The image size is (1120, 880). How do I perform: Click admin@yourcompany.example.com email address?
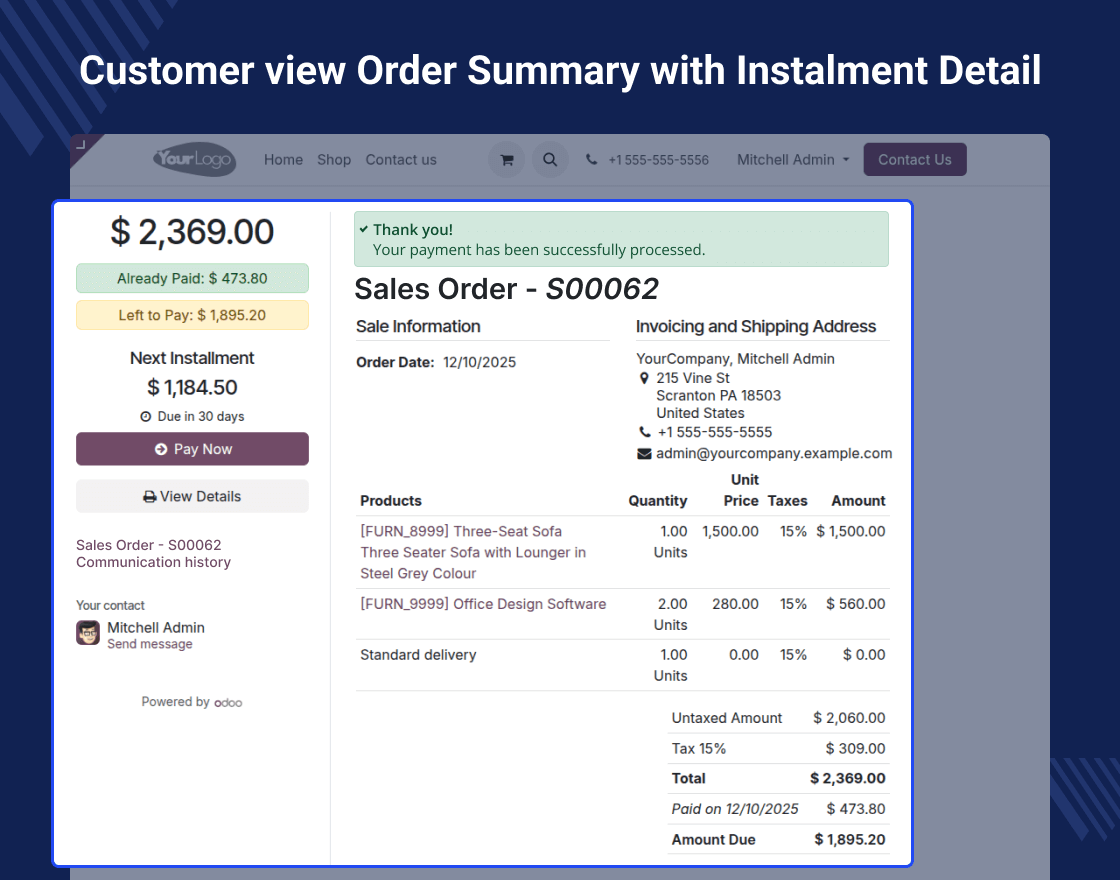(x=774, y=453)
